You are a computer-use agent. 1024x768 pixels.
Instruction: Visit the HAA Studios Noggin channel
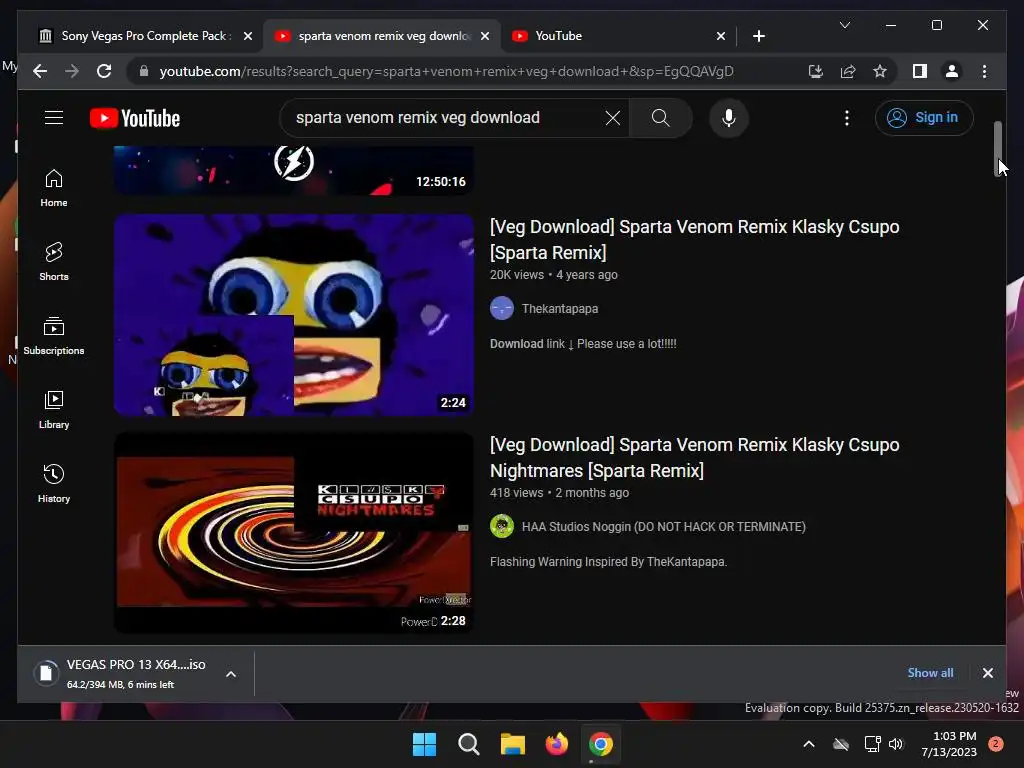664,527
